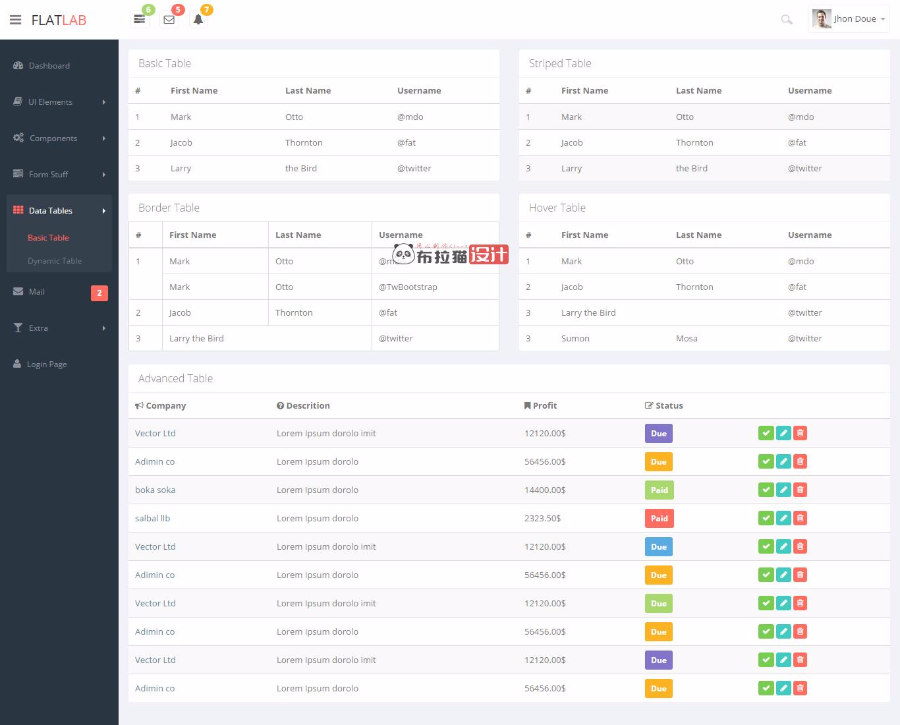Click the Striped Table panel title

560,63
